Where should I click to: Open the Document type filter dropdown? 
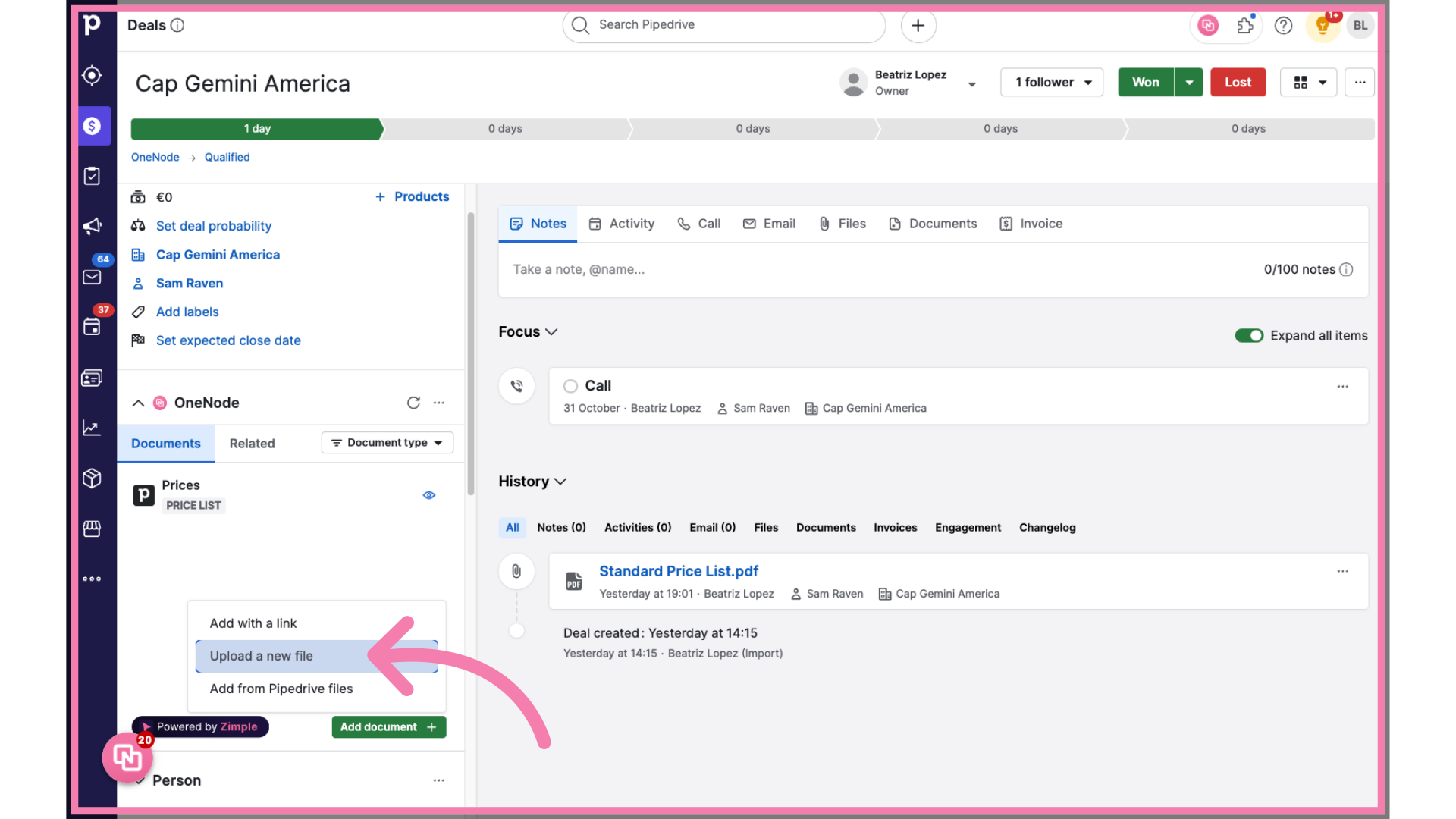pos(387,443)
